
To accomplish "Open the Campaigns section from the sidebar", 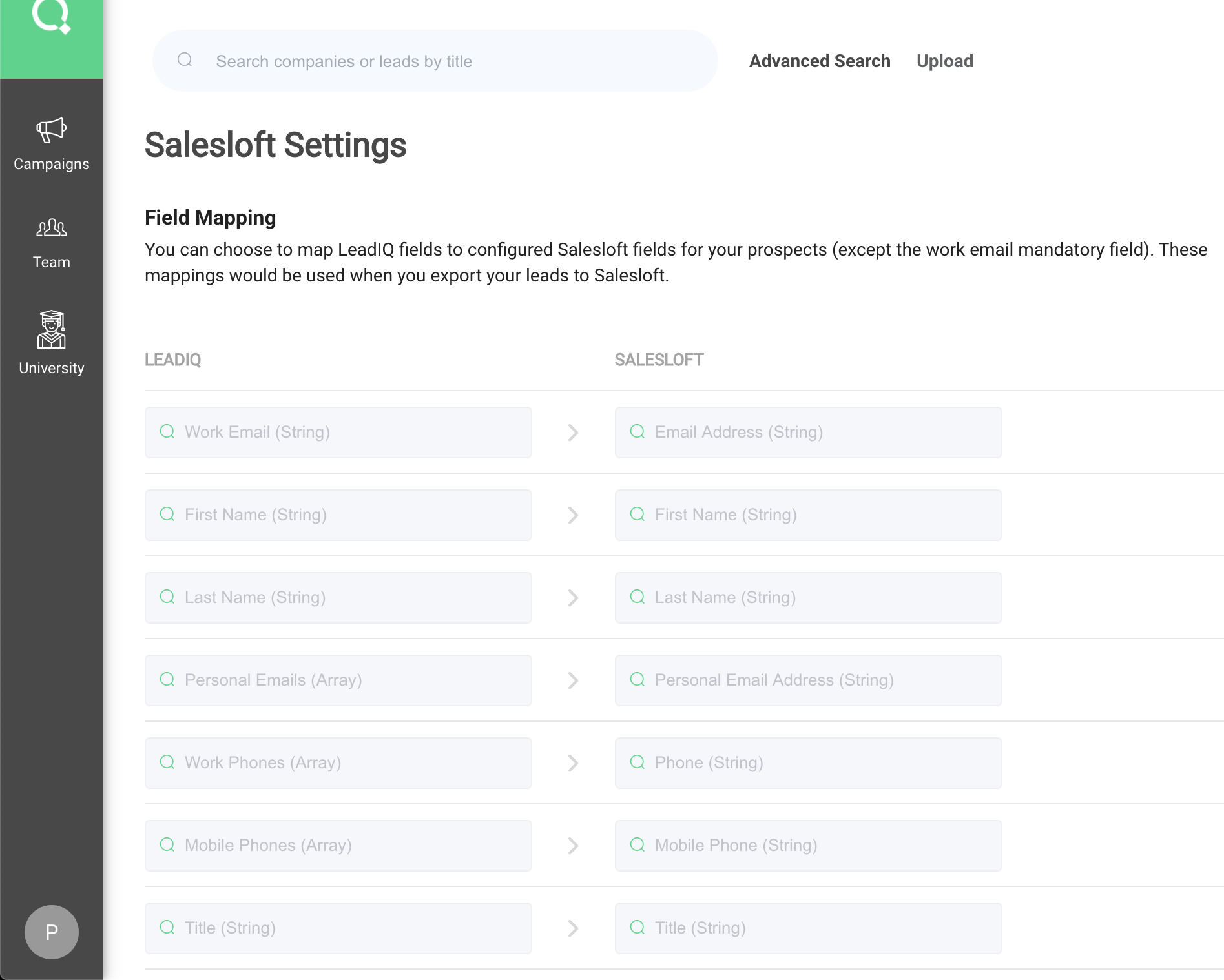I will [x=52, y=143].
